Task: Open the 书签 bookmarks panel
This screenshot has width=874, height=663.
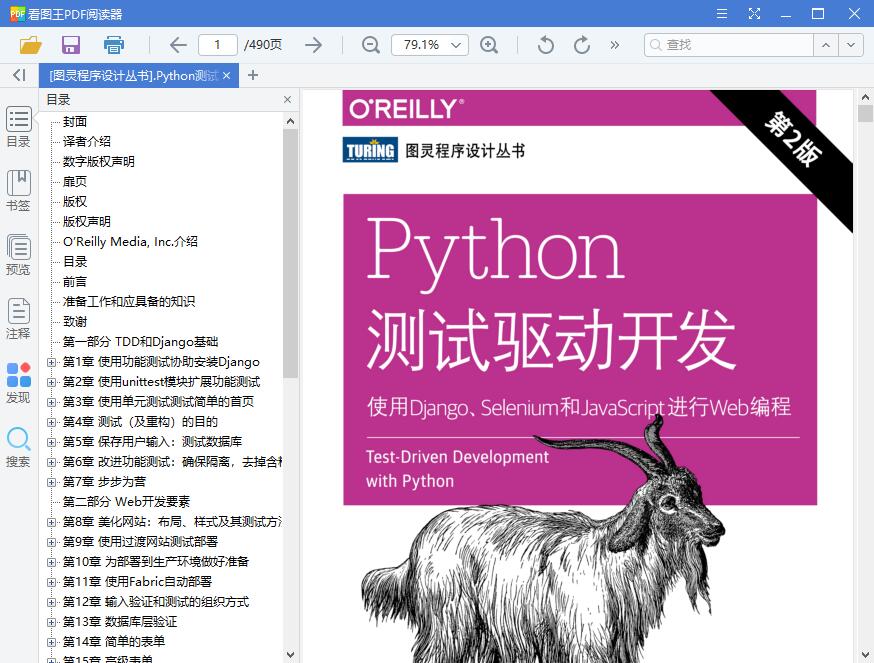Action: [18, 191]
